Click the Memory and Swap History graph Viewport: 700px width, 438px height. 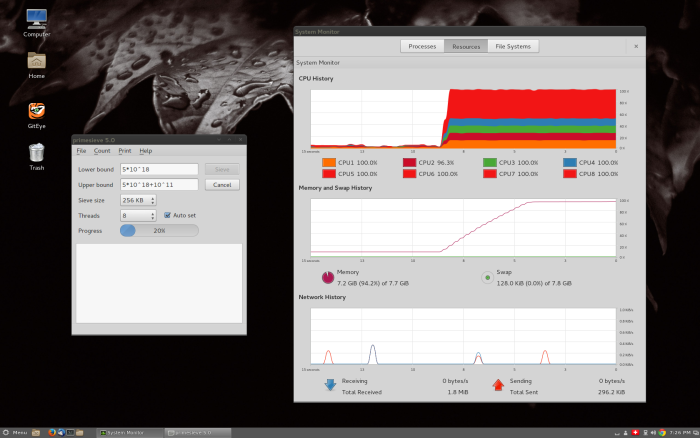[463, 228]
